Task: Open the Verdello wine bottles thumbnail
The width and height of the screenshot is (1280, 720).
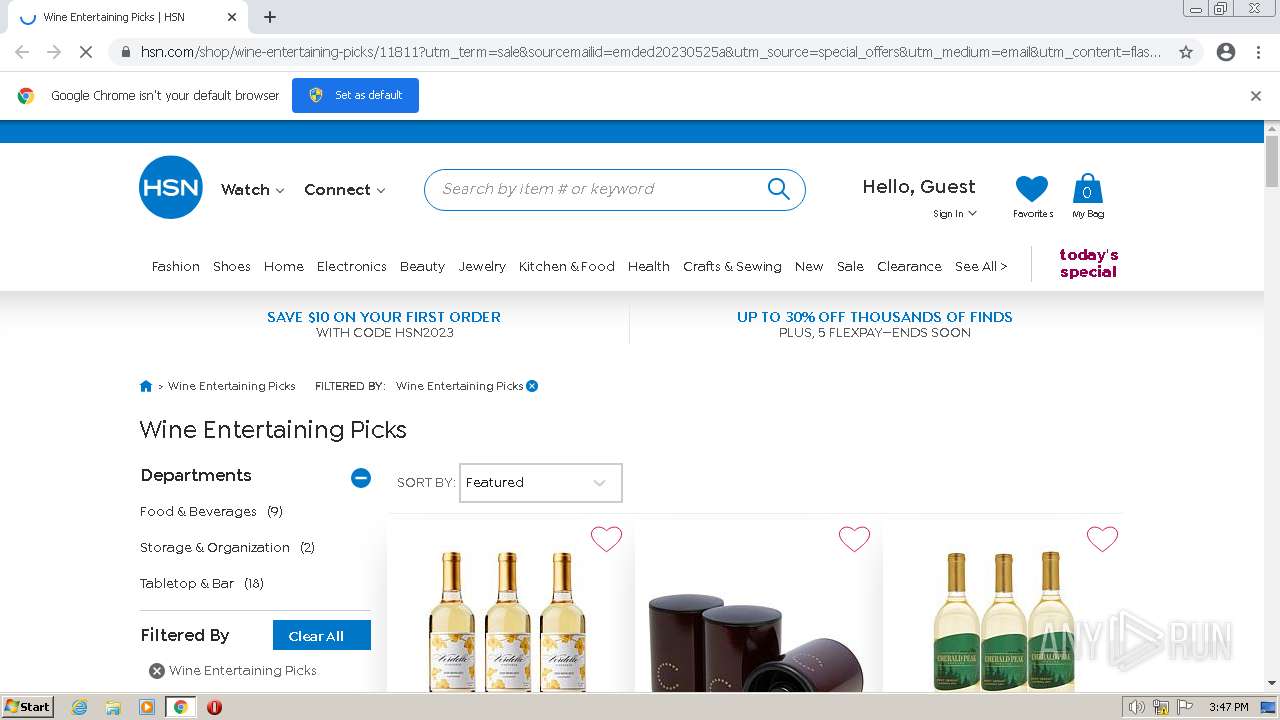Action: coord(508,619)
